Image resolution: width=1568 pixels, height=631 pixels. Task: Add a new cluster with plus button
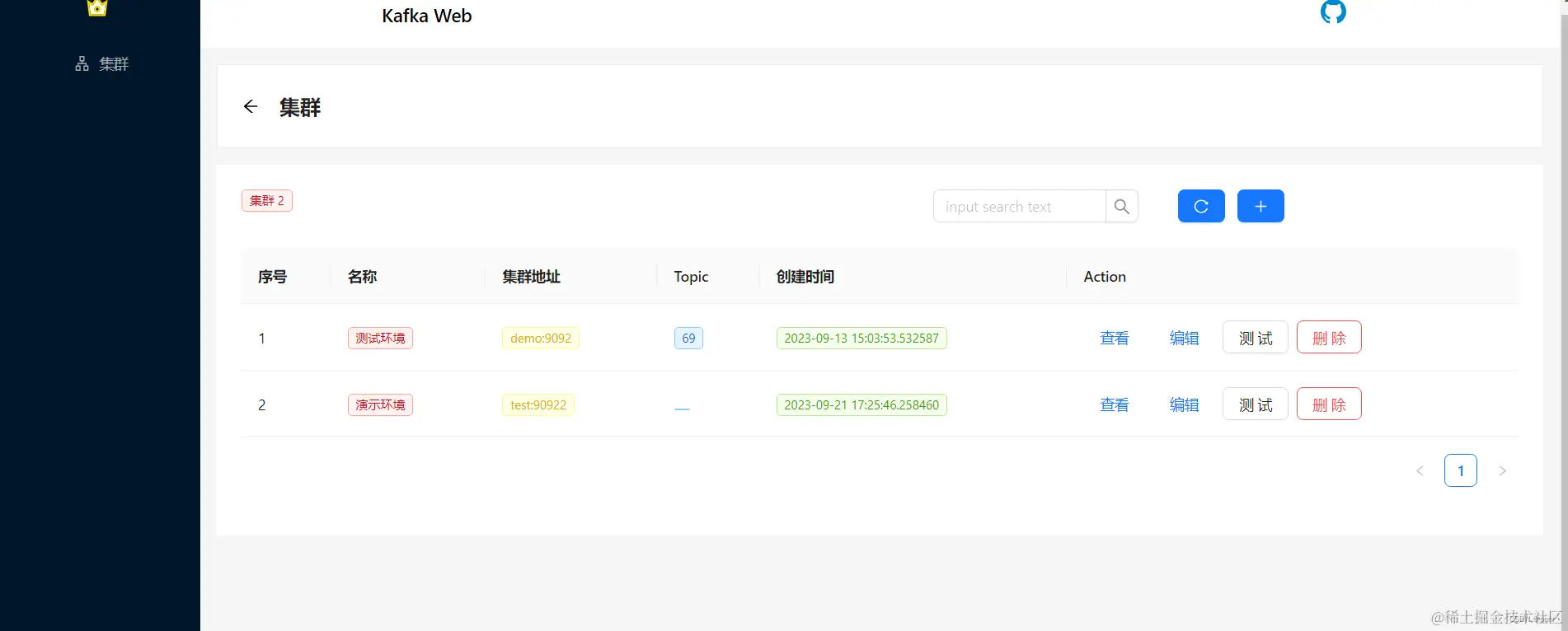[1261, 206]
